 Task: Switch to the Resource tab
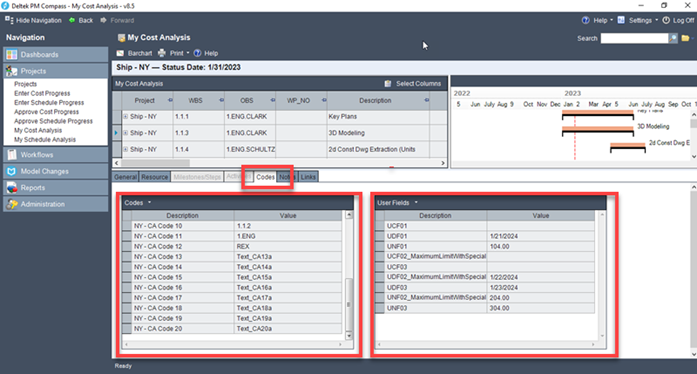point(154,177)
